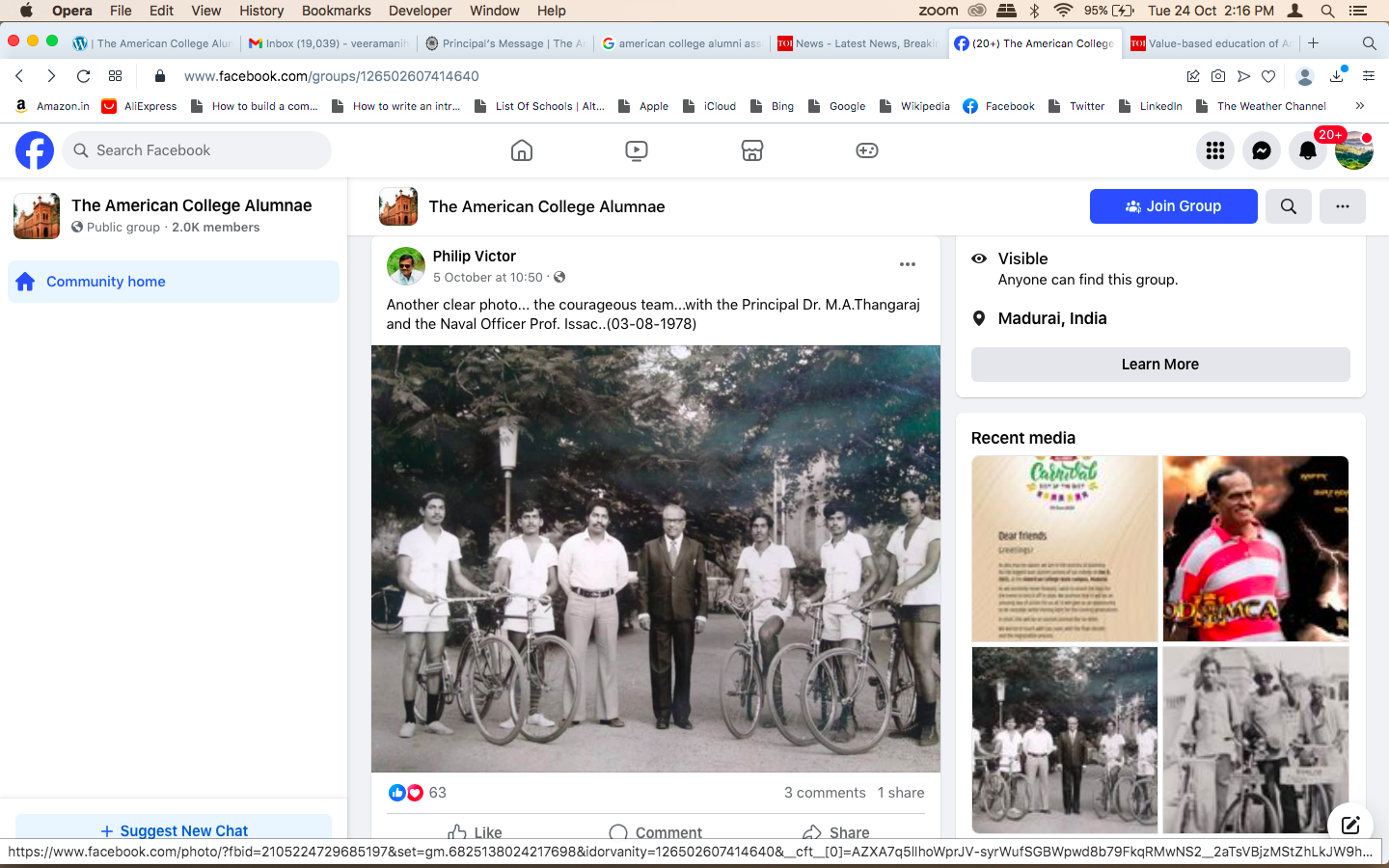Open the Facebook Marketplace icon

(752, 150)
